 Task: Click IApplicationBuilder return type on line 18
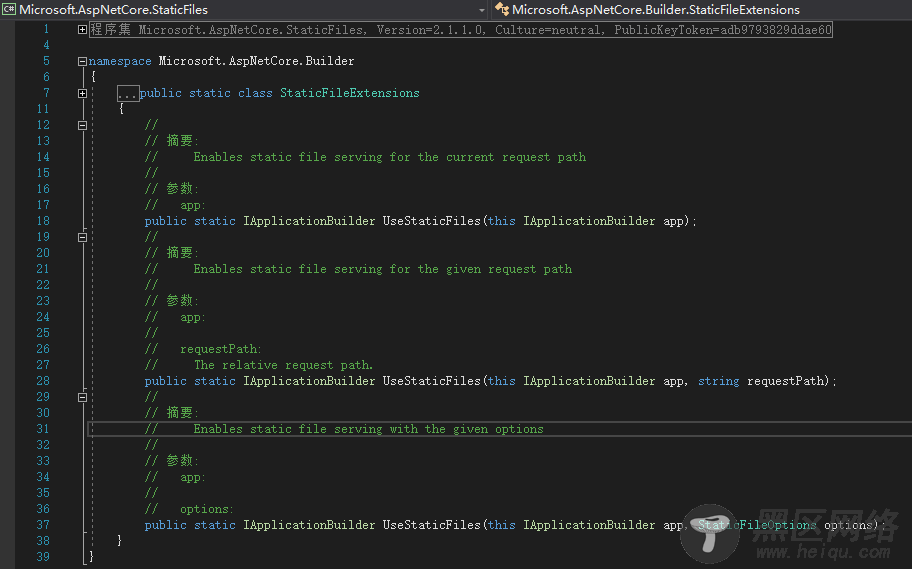[x=309, y=221]
